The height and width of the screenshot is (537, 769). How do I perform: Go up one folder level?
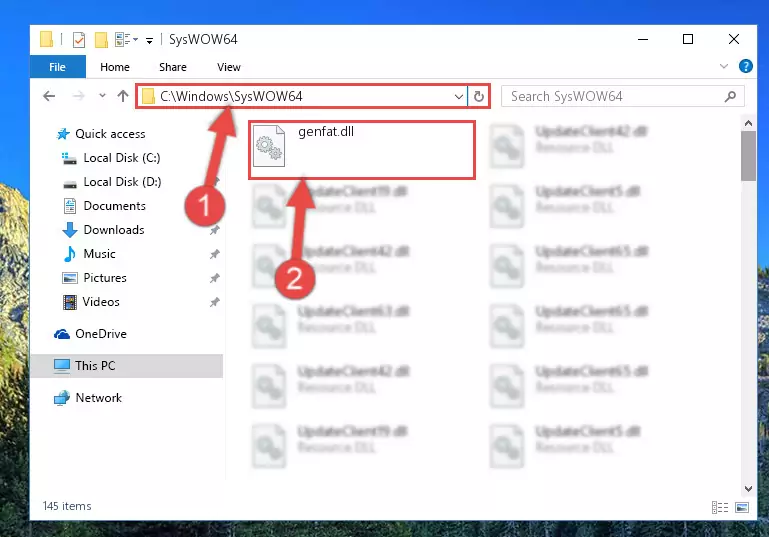pyautogui.click(x=123, y=96)
